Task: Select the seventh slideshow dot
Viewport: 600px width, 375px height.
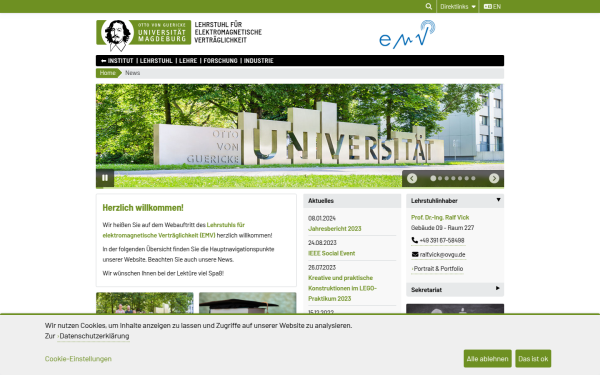Action: [x=473, y=178]
